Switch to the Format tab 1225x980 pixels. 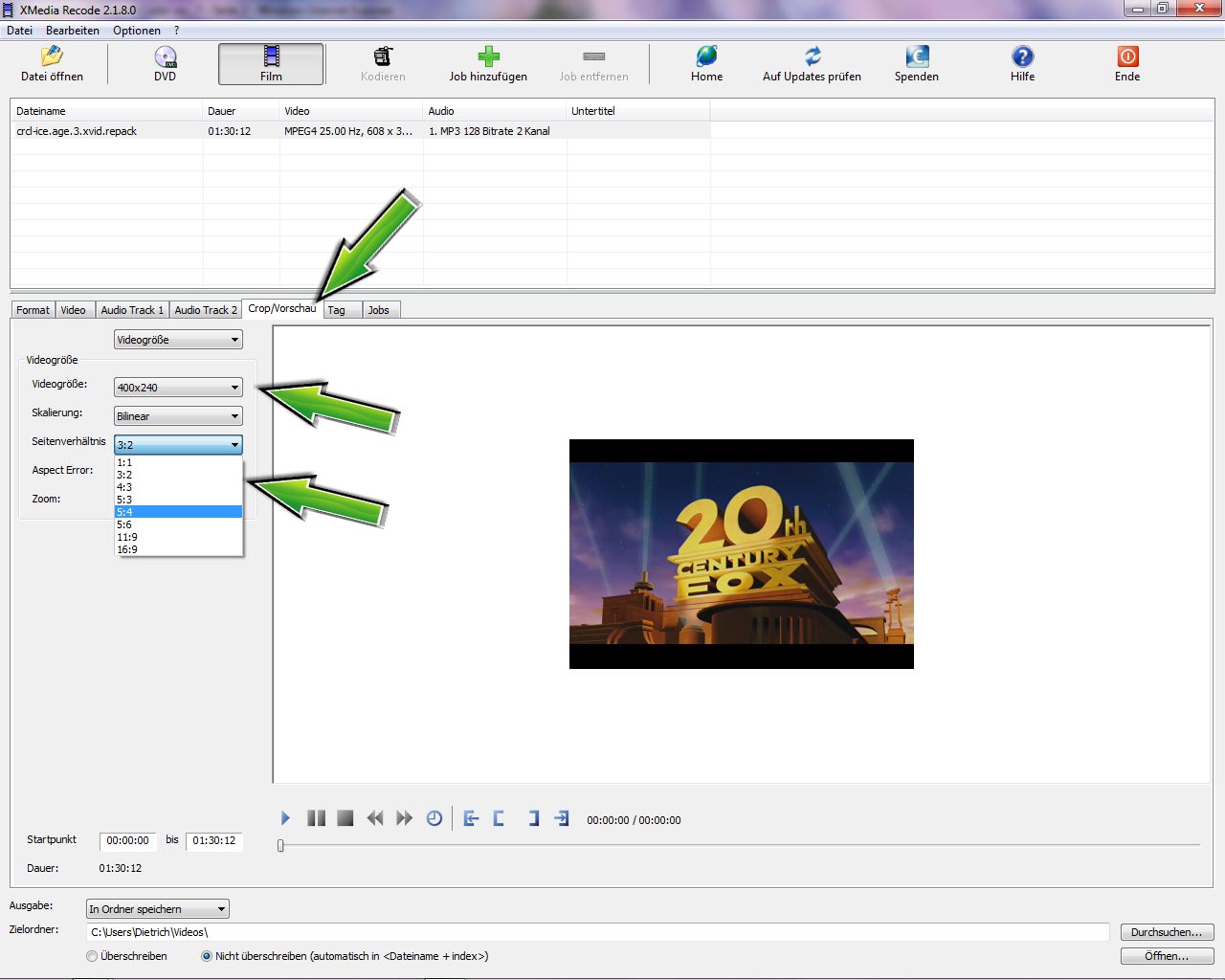(33, 310)
